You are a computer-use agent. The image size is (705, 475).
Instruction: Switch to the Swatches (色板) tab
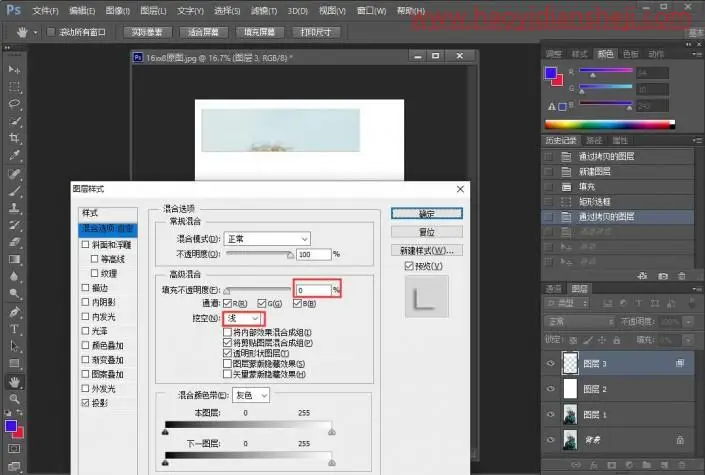pyautogui.click(x=631, y=54)
